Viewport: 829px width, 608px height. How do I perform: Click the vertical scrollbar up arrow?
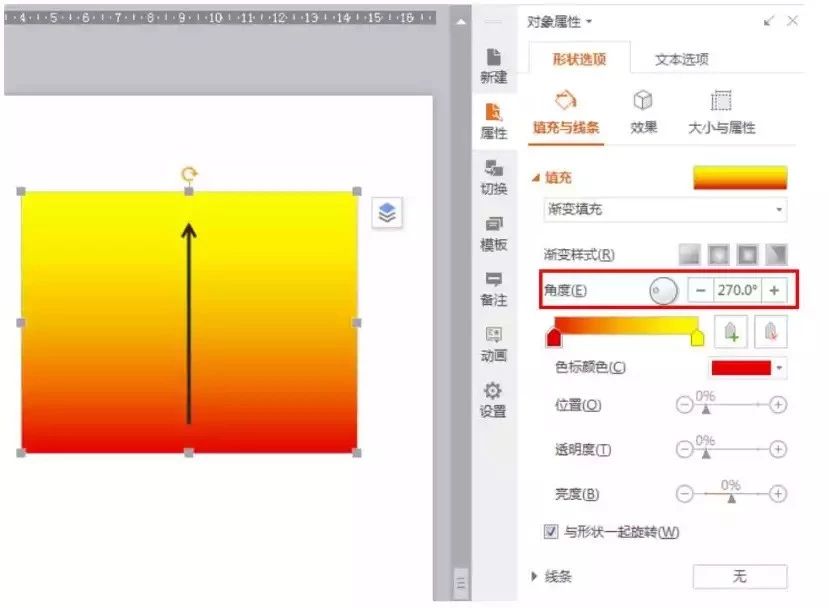(x=461, y=22)
